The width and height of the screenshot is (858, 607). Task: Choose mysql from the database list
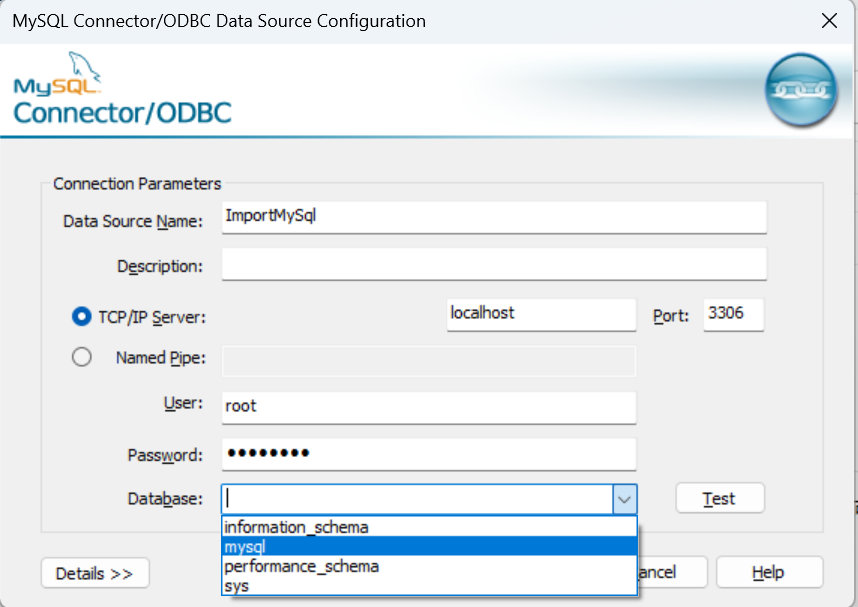point(430,546)
